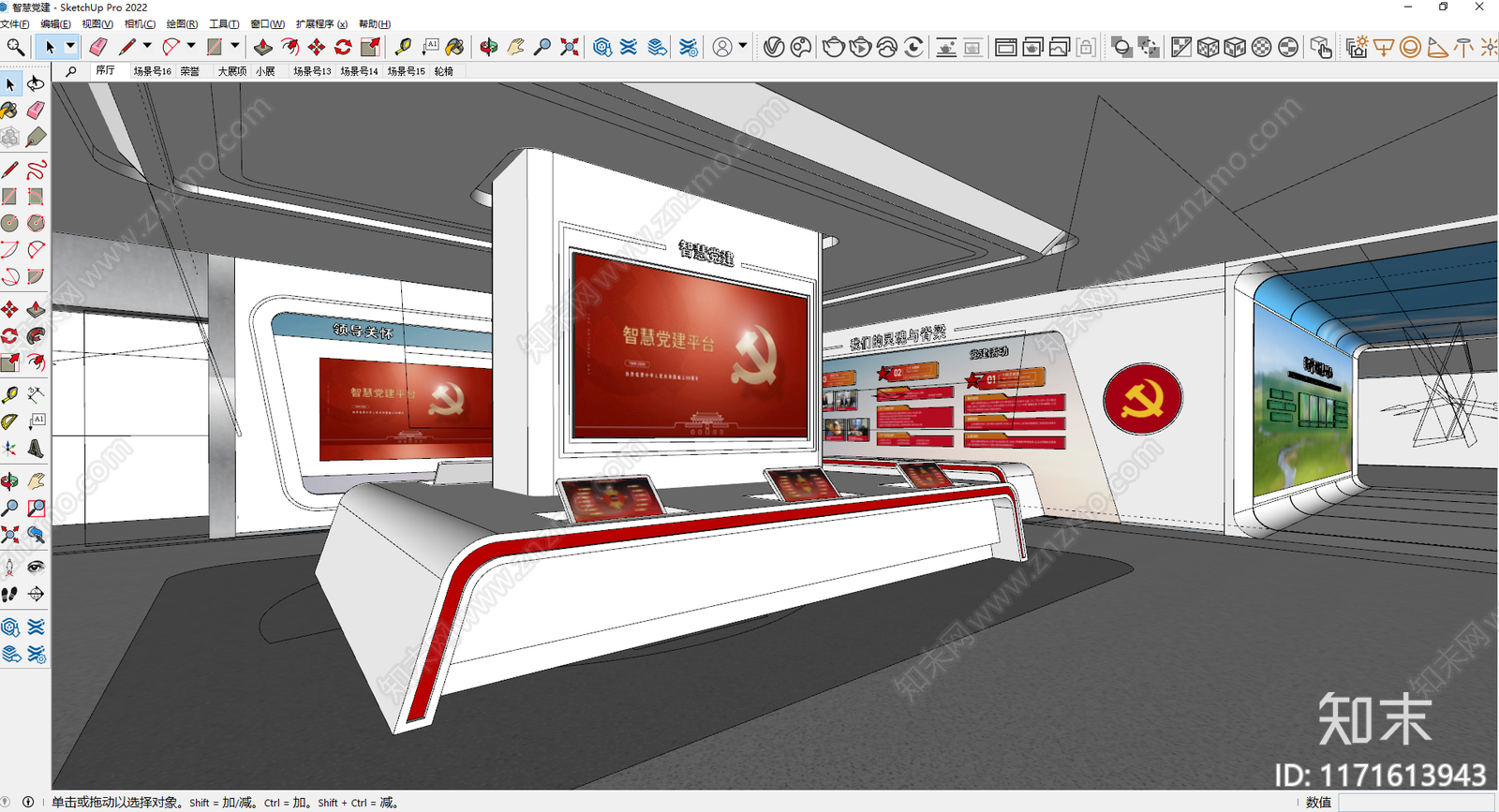Select the Scale tool in top toolbar
Image resolution: width=1499 pixels, height=812 pixels.
tap(370, 47)
